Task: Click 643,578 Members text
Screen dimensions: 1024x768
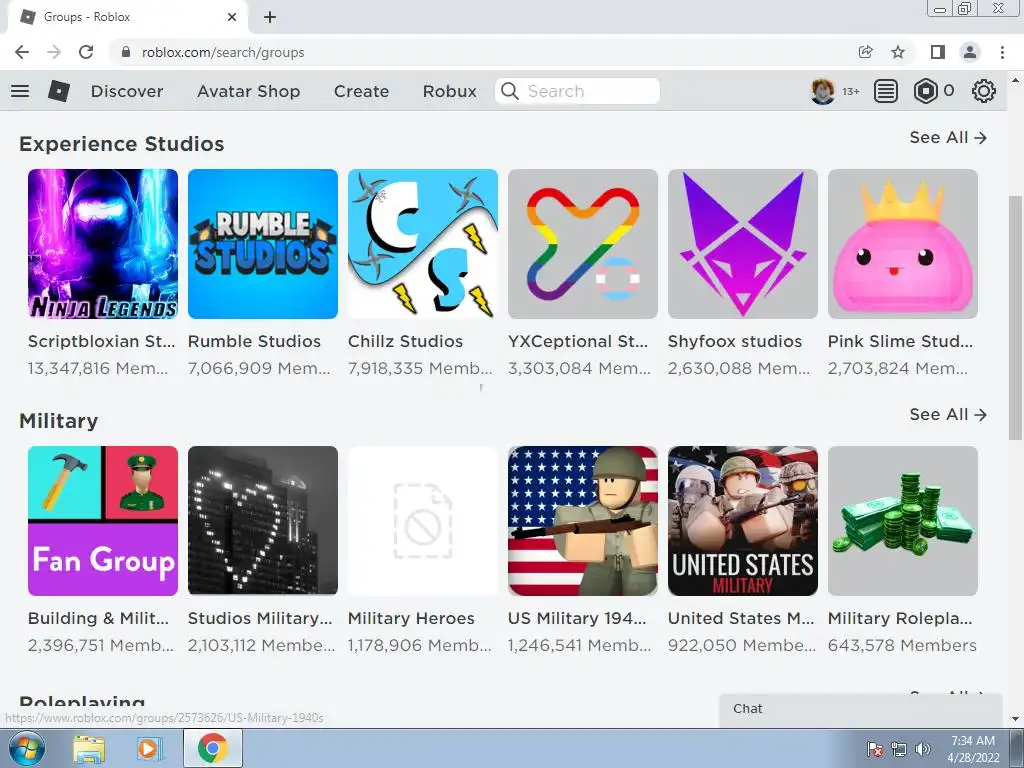Action: click(x=902, y=645)
